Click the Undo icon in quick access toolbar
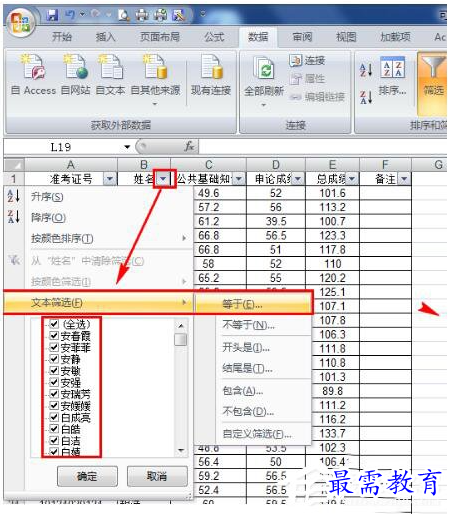 coord(71,14)
